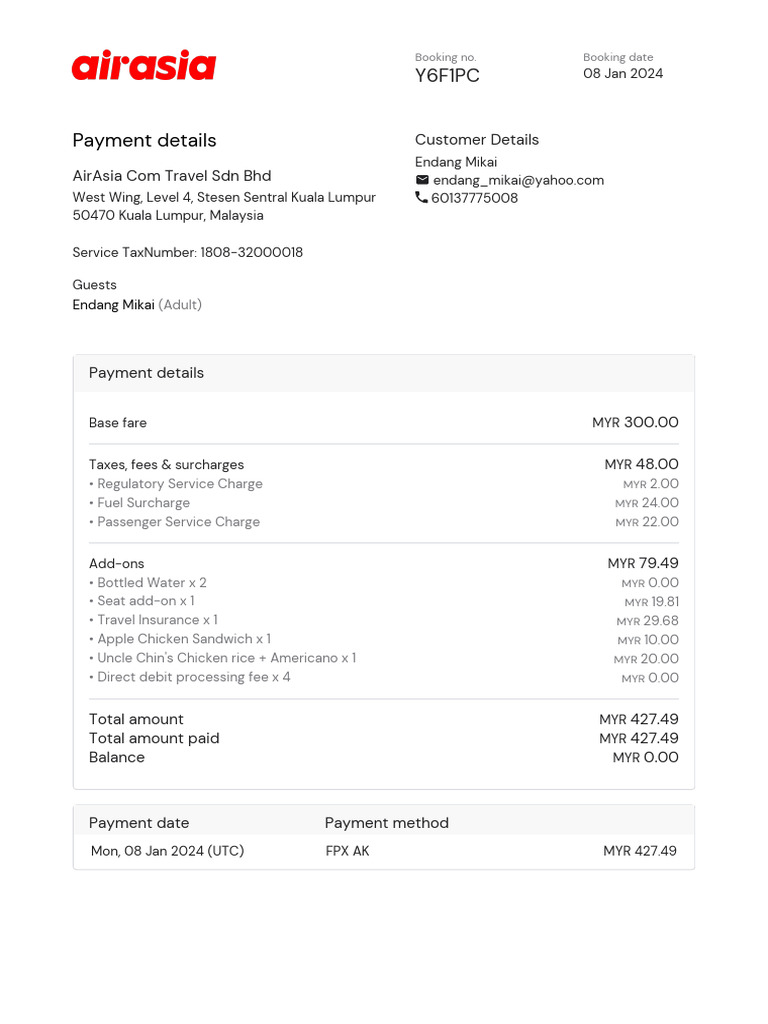Viewport: 768px width, 1024px height.
Task: Click the envelope email icon
Action: tap(422, 180)
